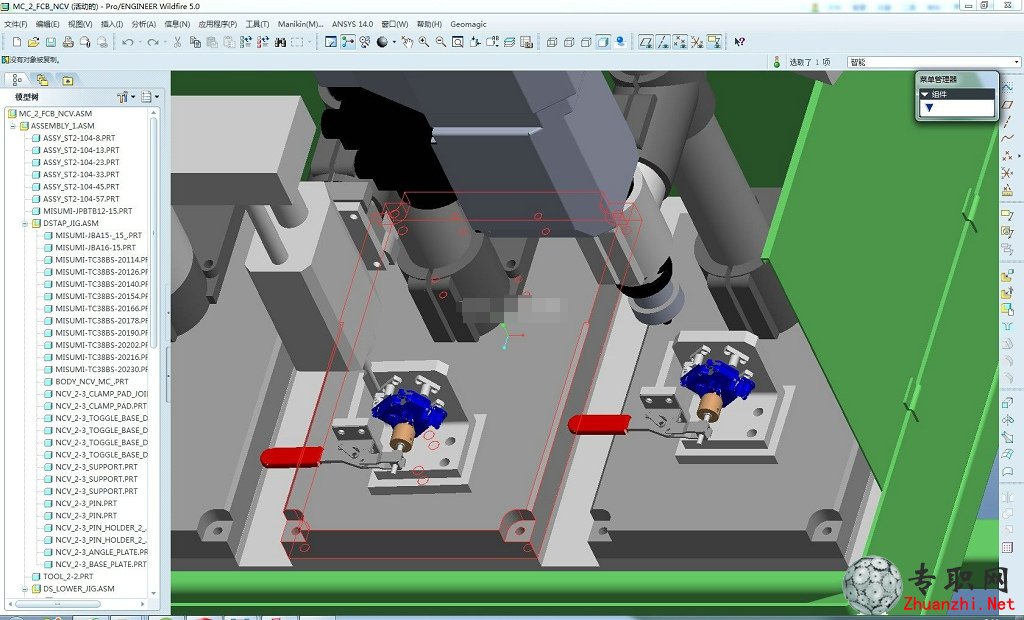Click the model tree vertical scrollbar
The height and width of the screenshot is (620, 1024).
[x=154, y=232]
